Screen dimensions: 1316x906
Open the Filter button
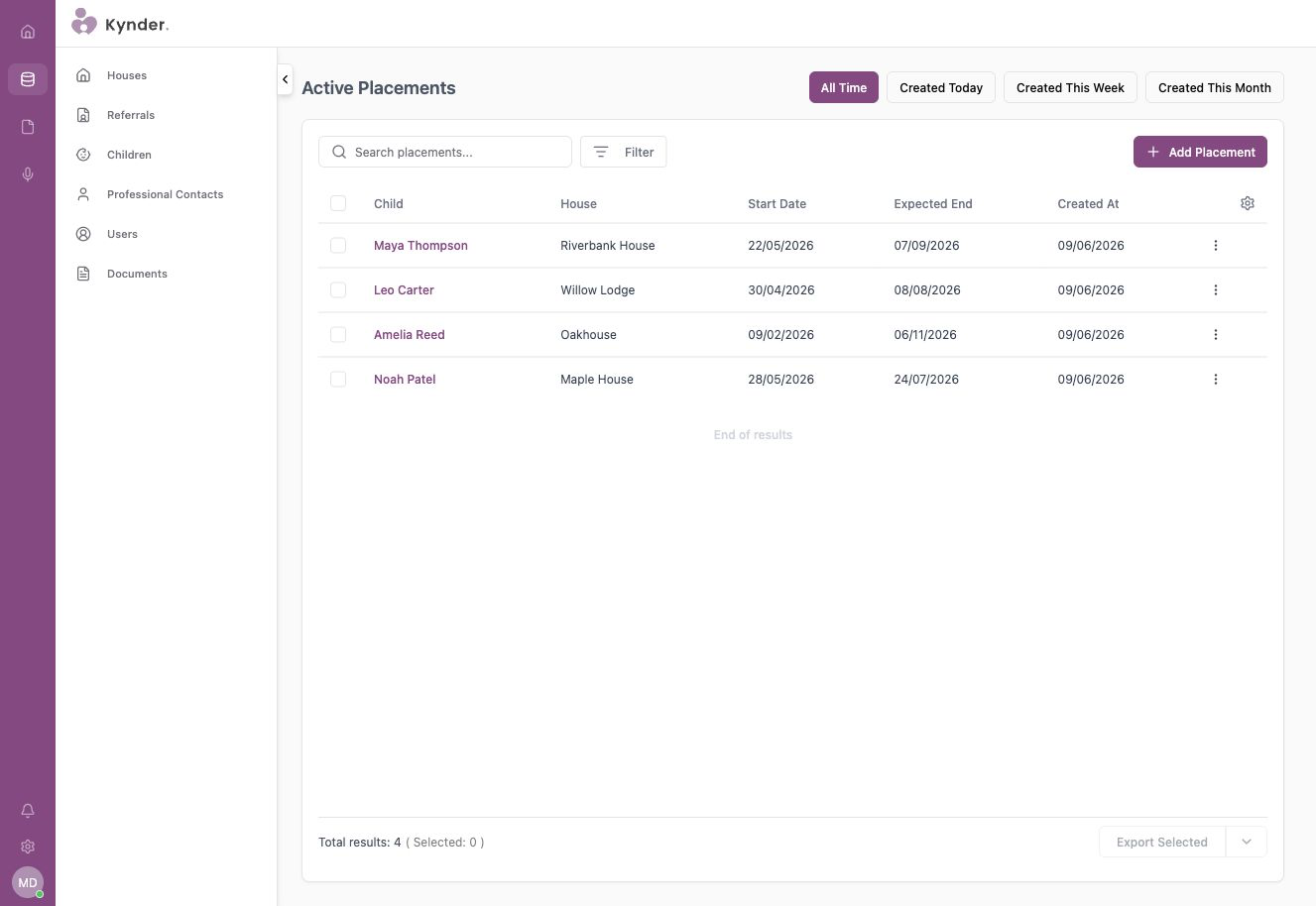pos(623,152)
